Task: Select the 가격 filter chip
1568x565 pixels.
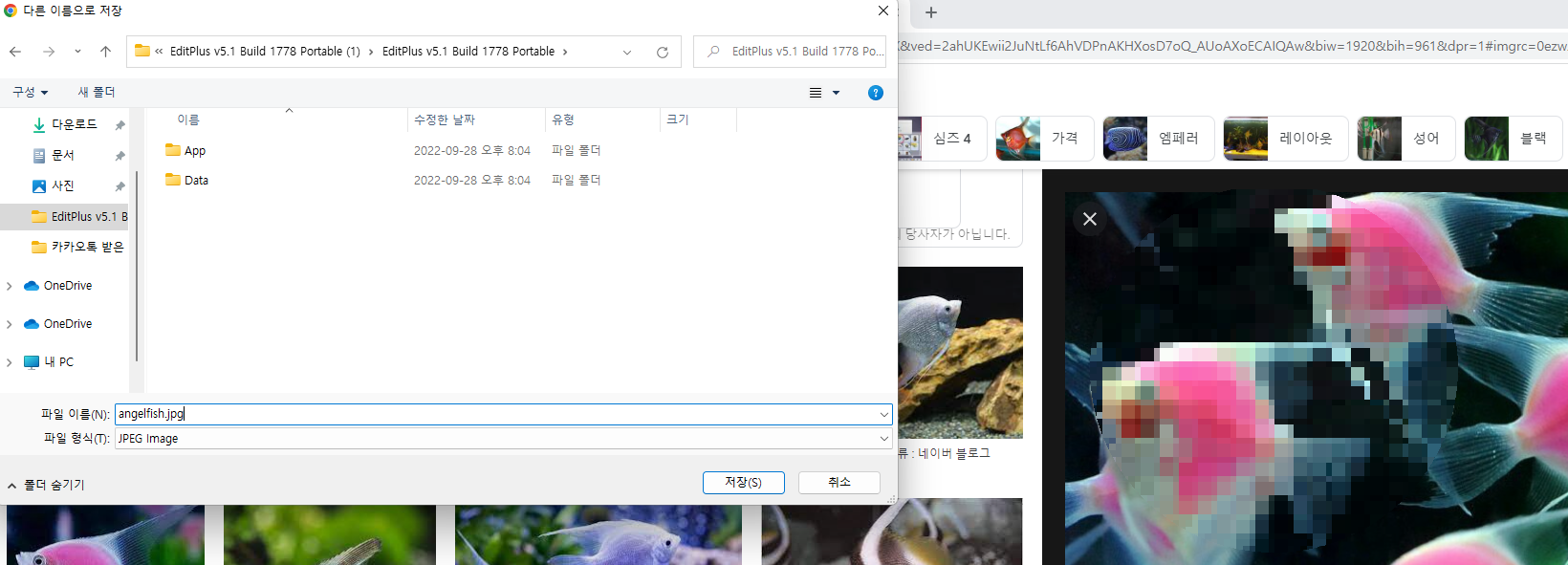Action: (x=1044, y=139)
